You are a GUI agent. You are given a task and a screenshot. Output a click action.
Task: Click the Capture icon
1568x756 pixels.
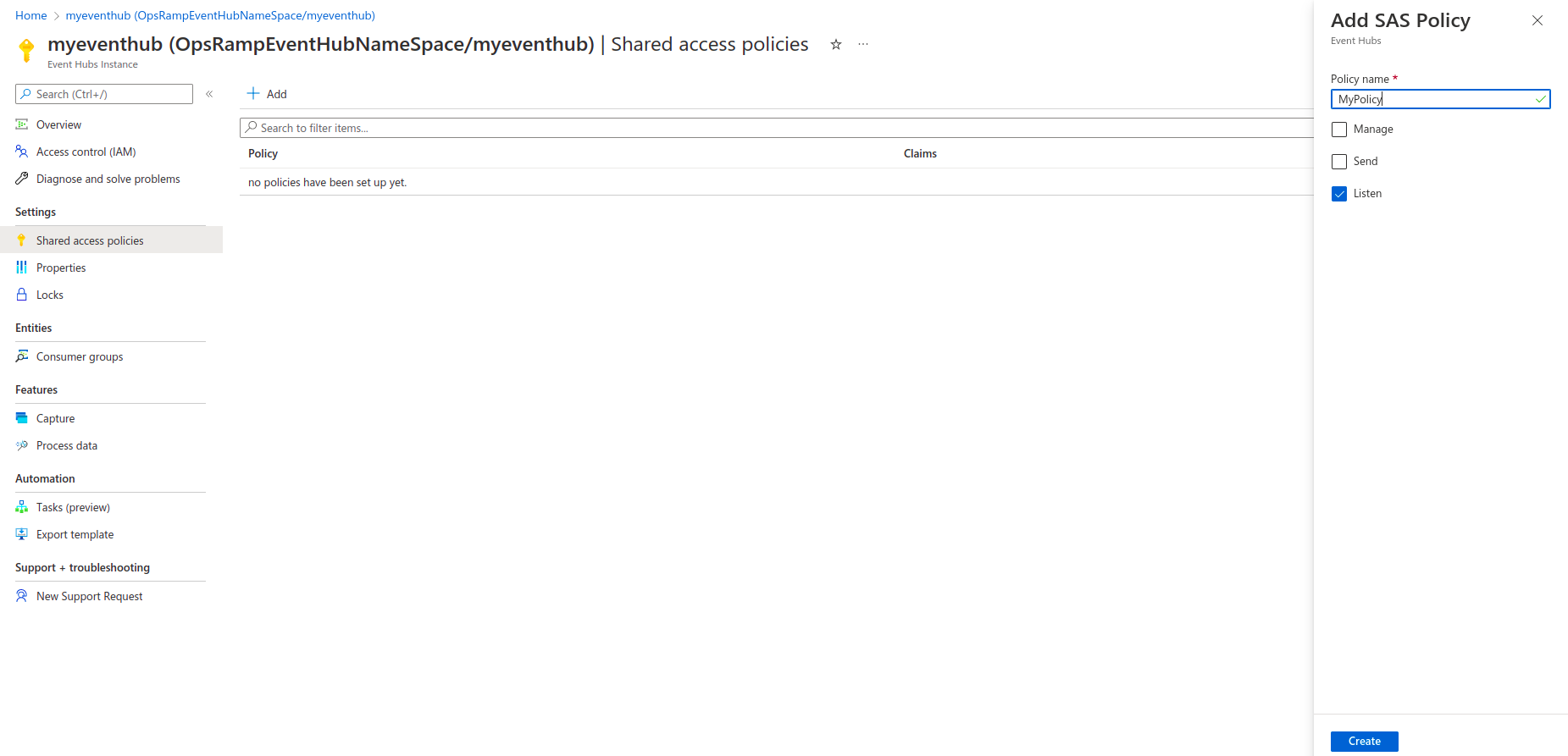(x=22, y=418)
